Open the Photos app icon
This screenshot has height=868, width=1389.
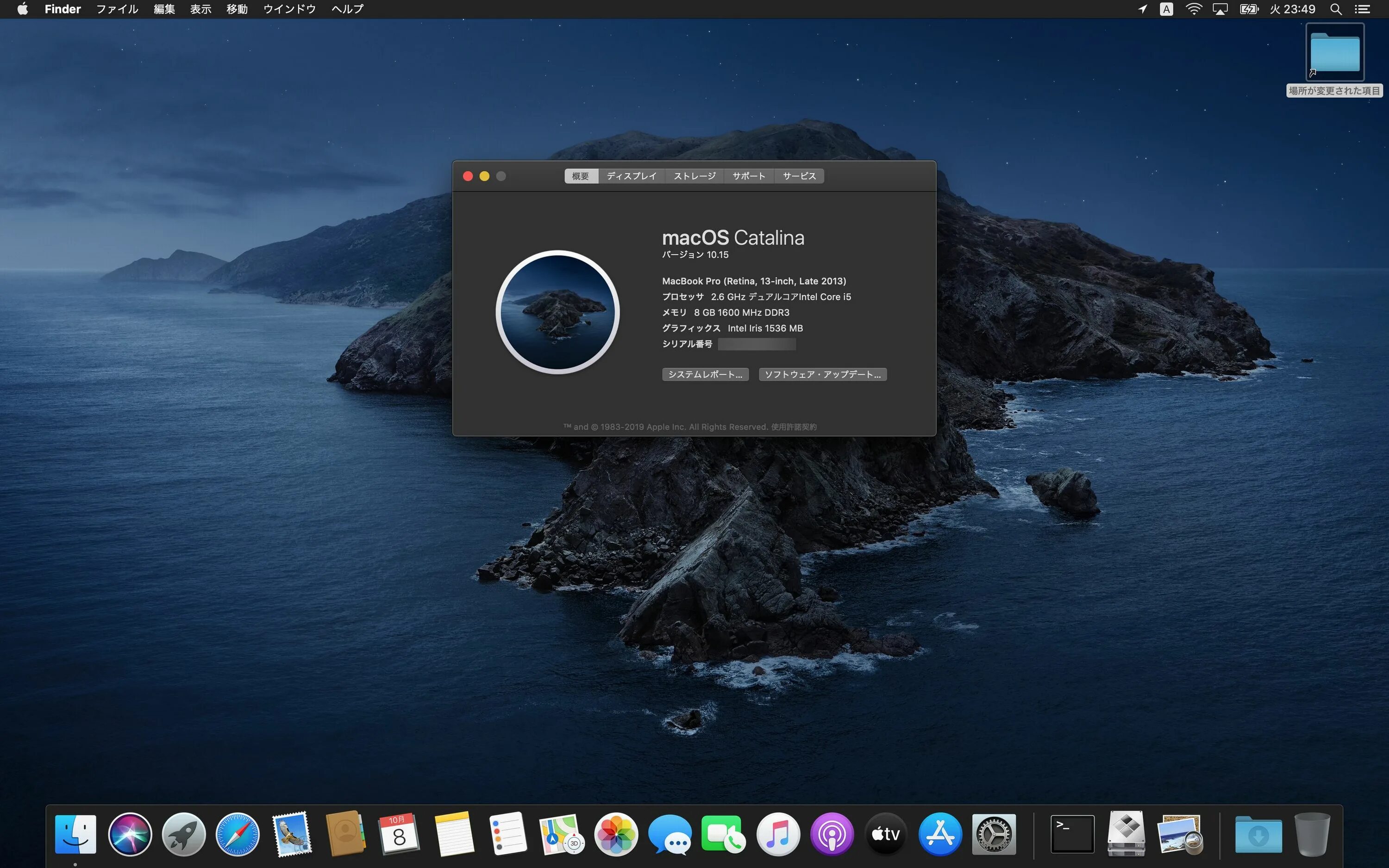pos(616,834)
